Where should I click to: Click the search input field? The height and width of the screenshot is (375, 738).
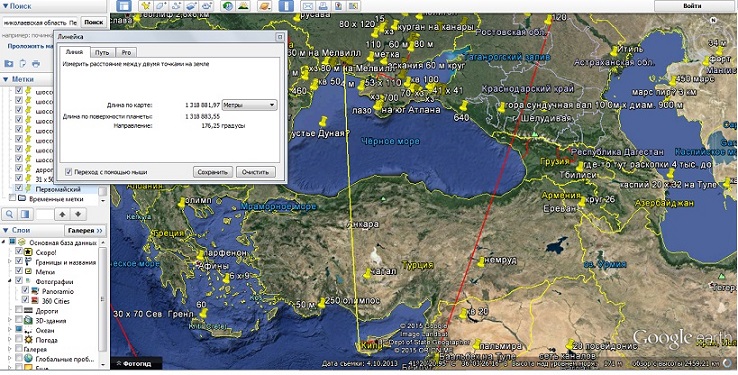40,22
